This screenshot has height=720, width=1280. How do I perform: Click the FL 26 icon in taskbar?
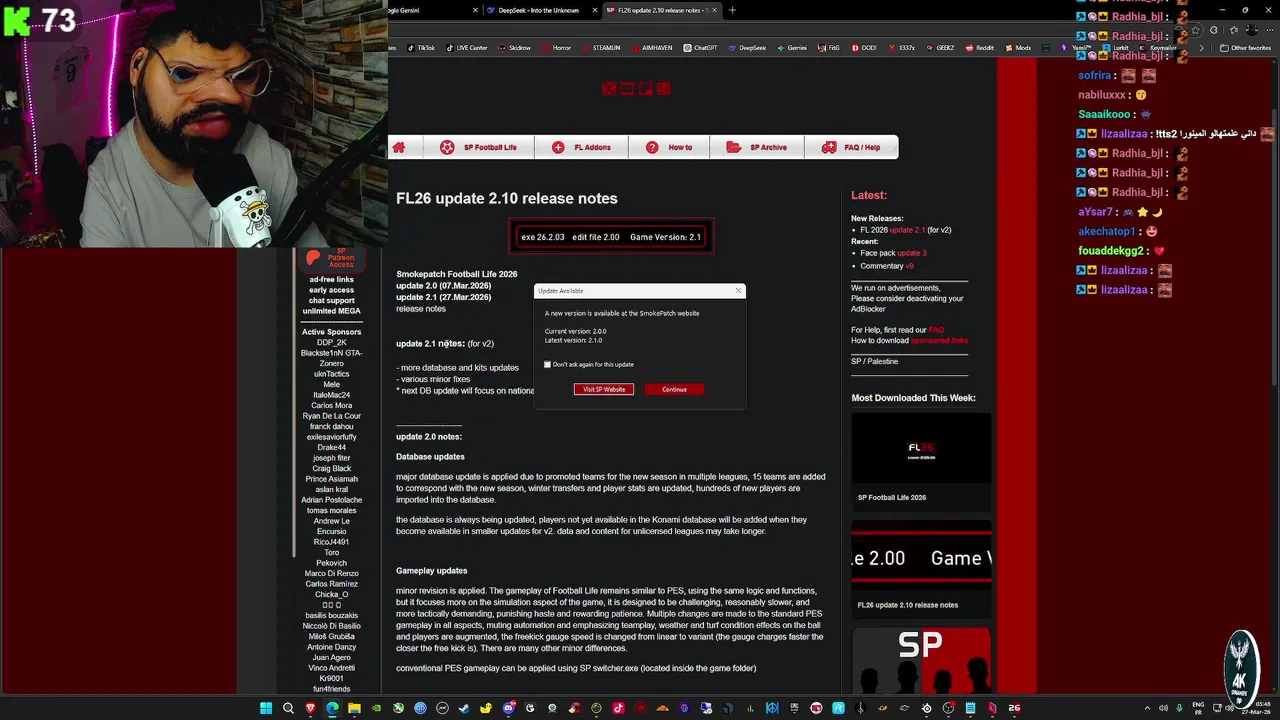(x=1014, y=708)
